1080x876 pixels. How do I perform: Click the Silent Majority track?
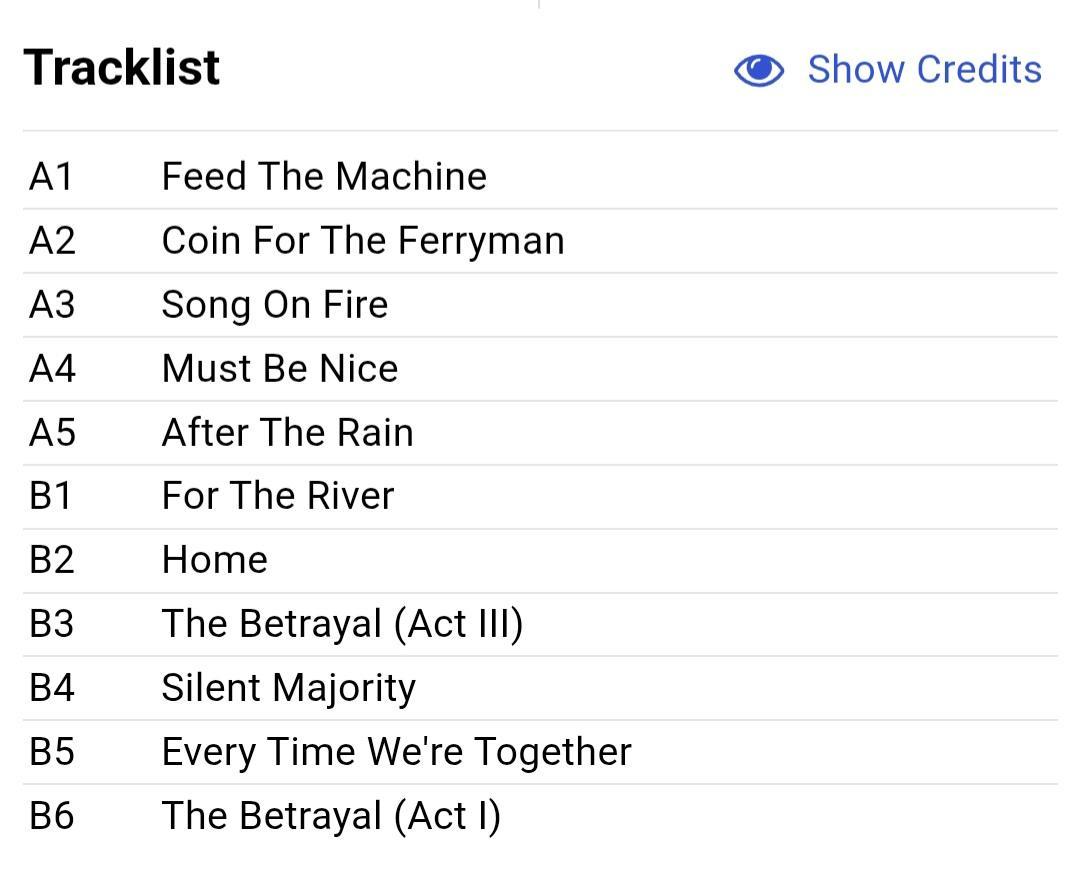point(289,688)
